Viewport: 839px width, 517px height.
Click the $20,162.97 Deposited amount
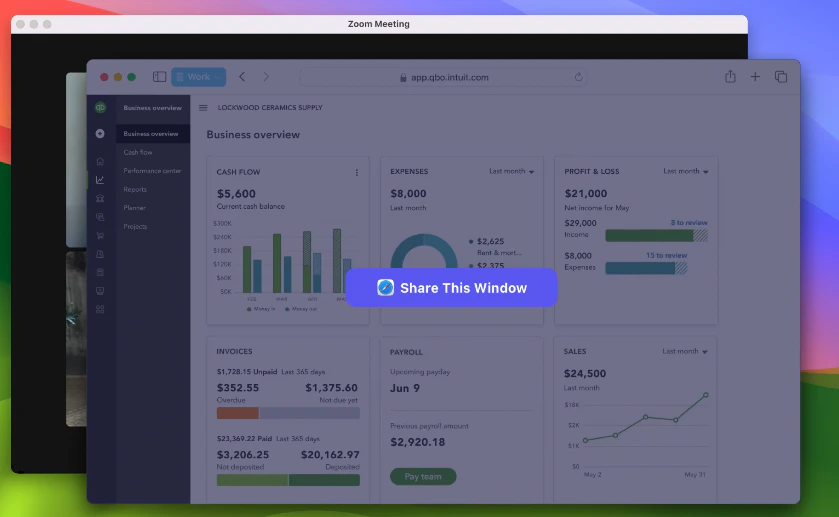pos(330,454)
